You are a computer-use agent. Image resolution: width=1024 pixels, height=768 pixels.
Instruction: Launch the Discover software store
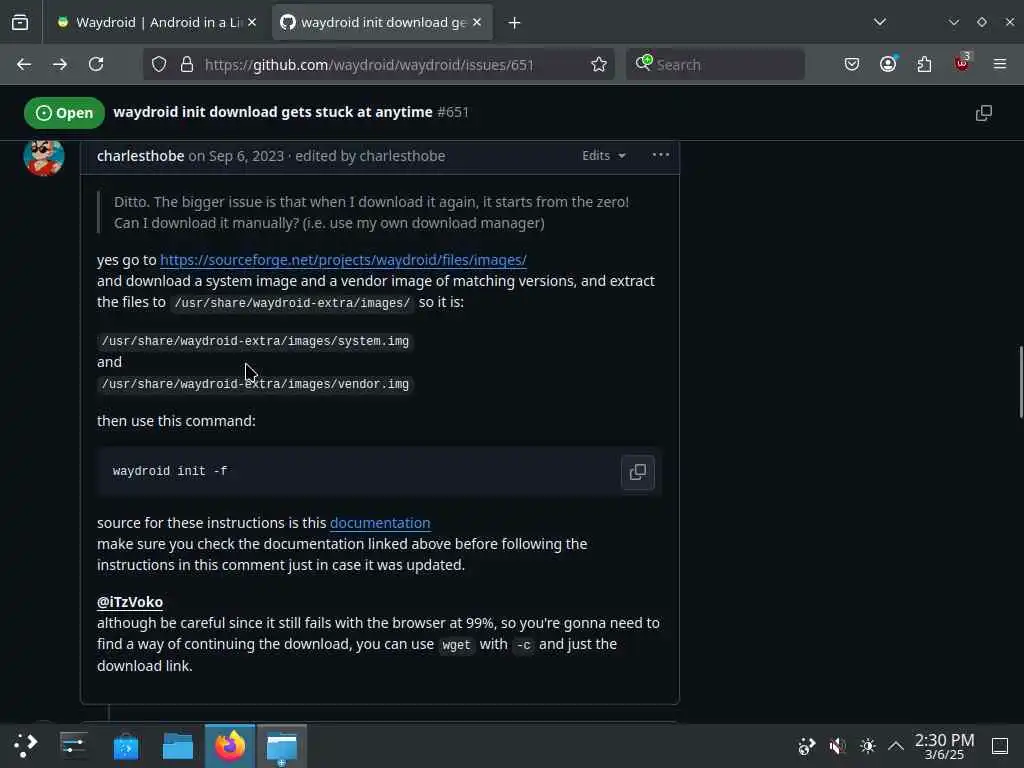coord(125,746)
